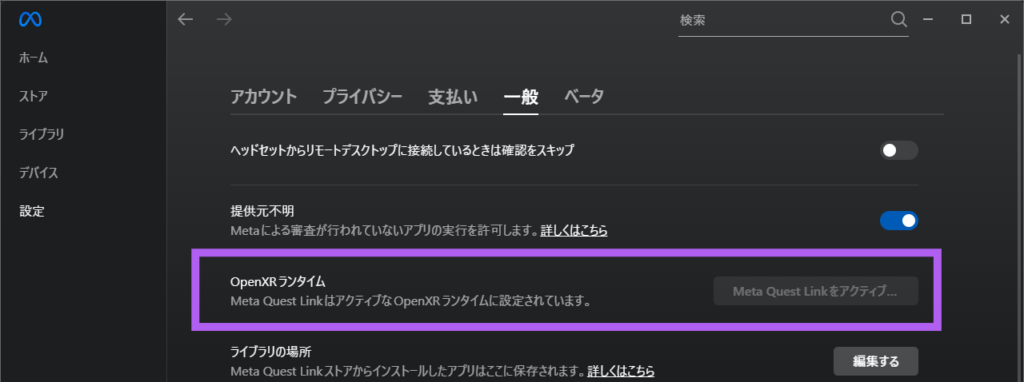
Task: Select the ベータ tab
Action: (x=584, y=97)
